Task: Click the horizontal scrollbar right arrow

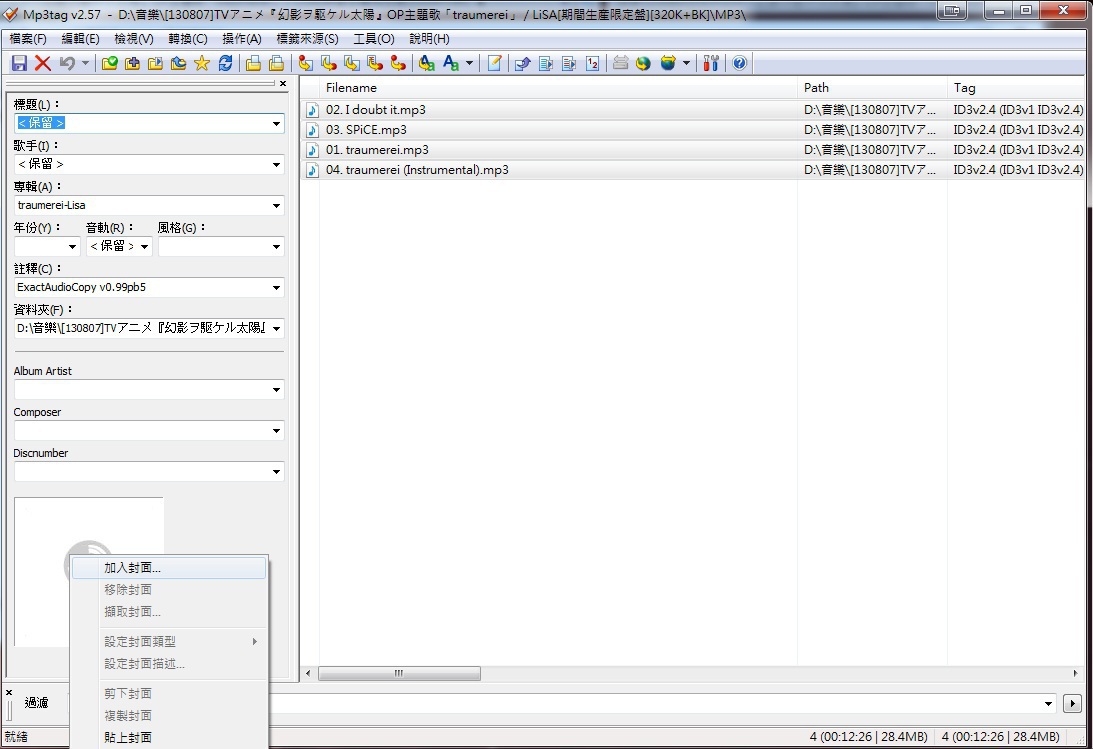Action: 1076,674
